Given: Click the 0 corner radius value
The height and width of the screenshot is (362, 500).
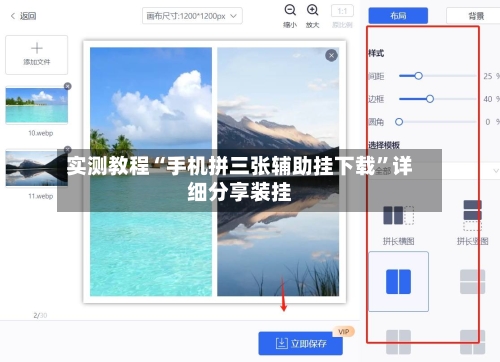Looking at the screenshot, I should click(488, 122).
